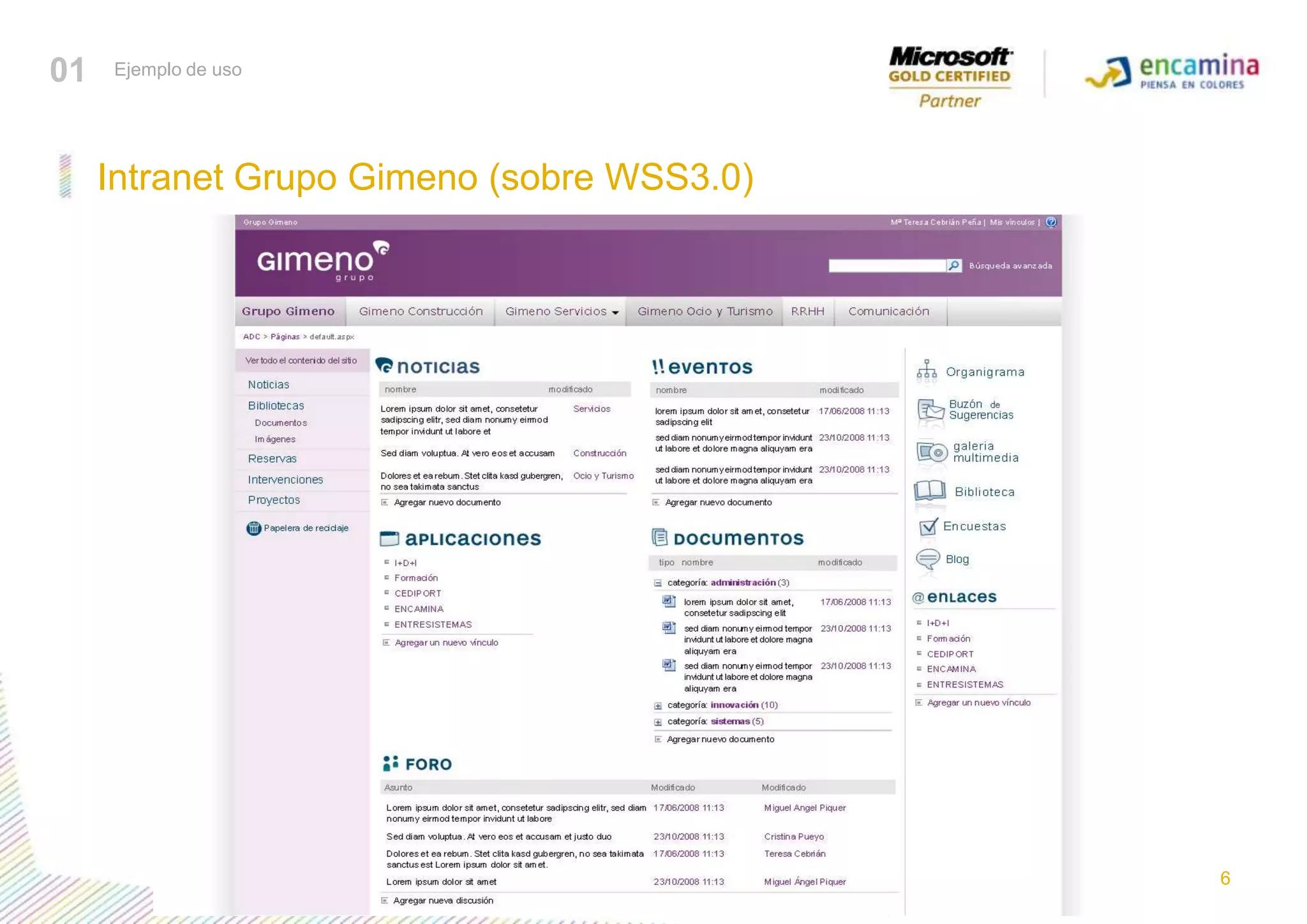Click the Páginas breadcrumb link
Screen dimensions: 1307x924
tap(285, 337)
